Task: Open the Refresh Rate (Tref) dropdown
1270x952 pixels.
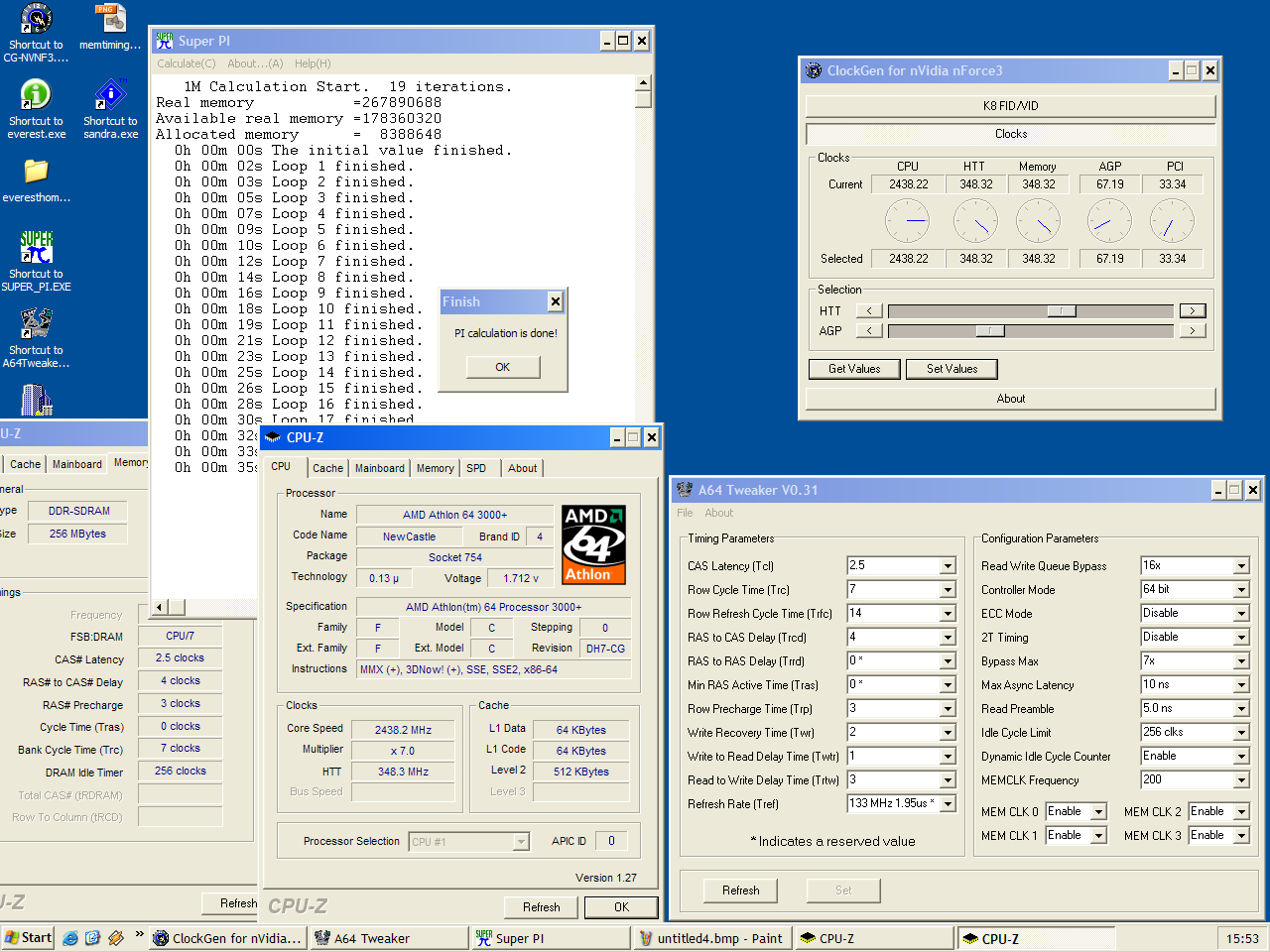Action: click(x=948, y=803)
